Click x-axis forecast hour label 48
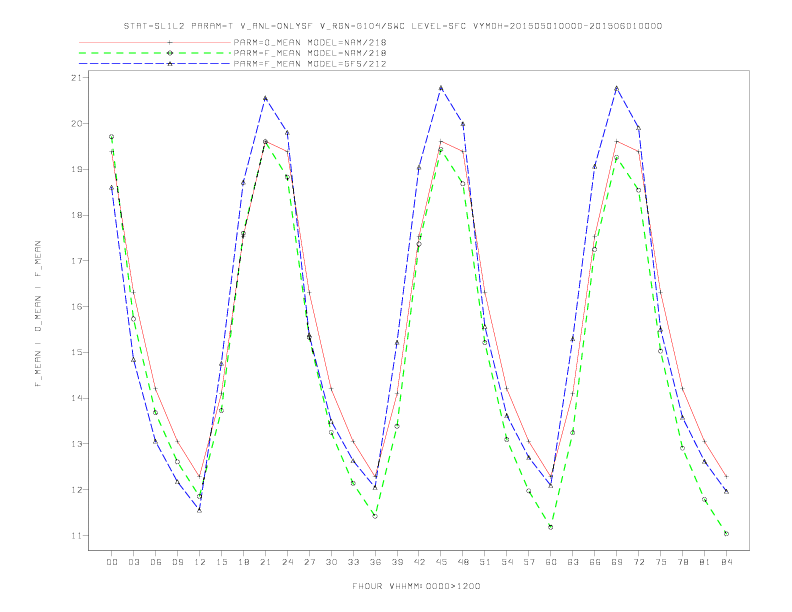The width and height of the screenshot is (792, 612). [x=463, y=562]
